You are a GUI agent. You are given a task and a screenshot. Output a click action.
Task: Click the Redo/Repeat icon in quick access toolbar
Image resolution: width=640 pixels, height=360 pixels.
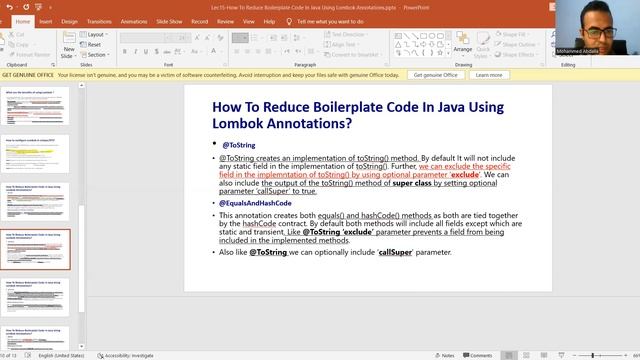pos(26,7)
